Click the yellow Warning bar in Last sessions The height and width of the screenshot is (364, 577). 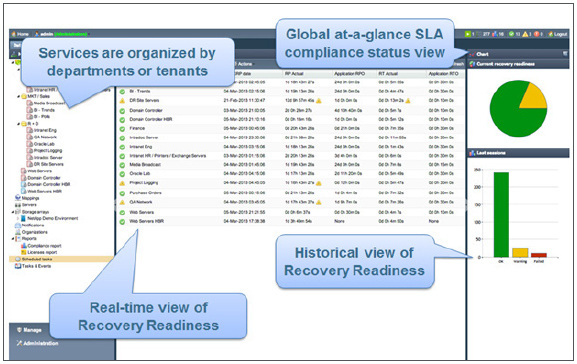(x=520, y=252)
